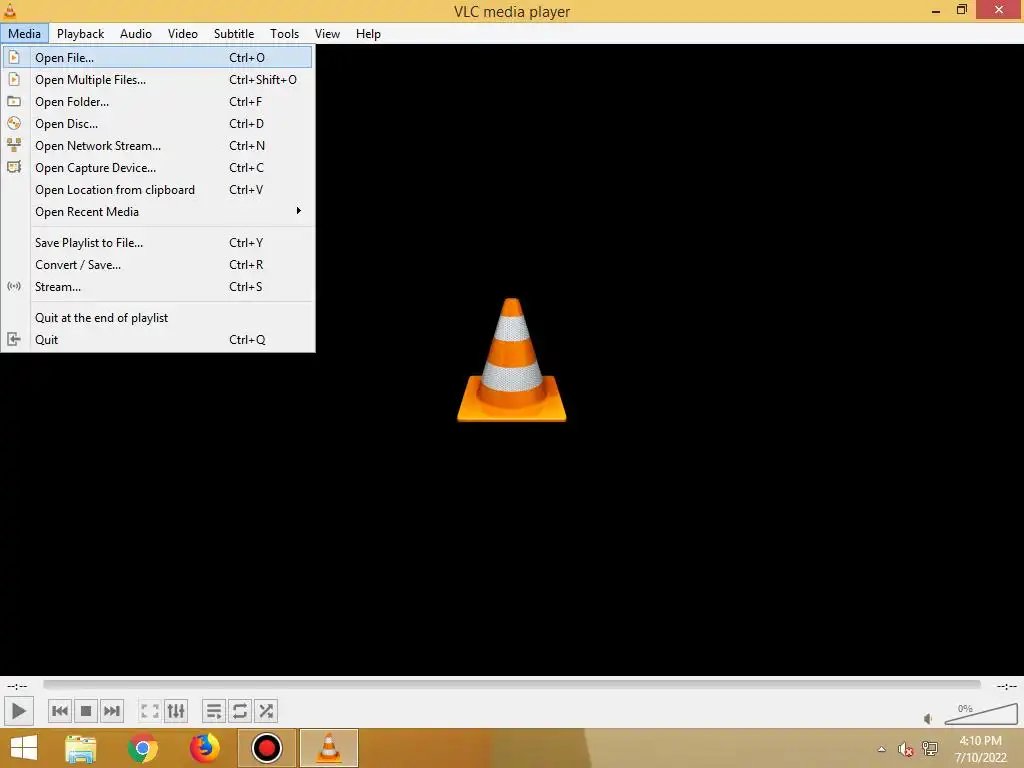Adjust the volume slider showing 0%

click(x=981, y=714)
